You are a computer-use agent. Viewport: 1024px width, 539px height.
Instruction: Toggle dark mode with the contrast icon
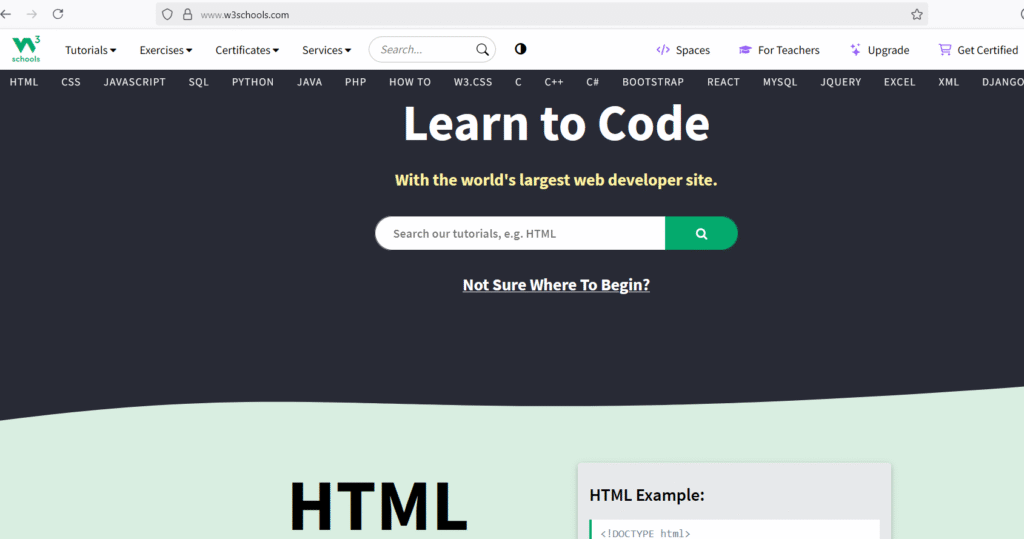coord(520,49)
